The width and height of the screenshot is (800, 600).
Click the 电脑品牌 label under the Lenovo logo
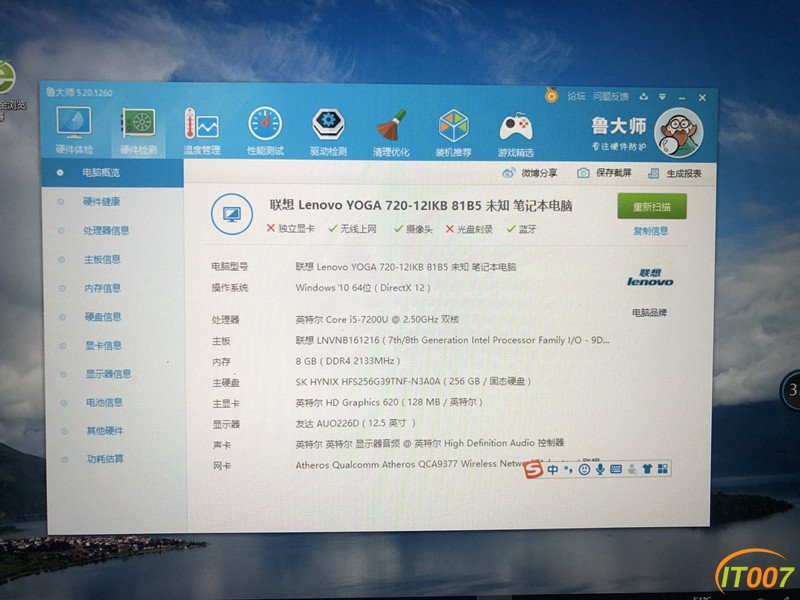649,312
